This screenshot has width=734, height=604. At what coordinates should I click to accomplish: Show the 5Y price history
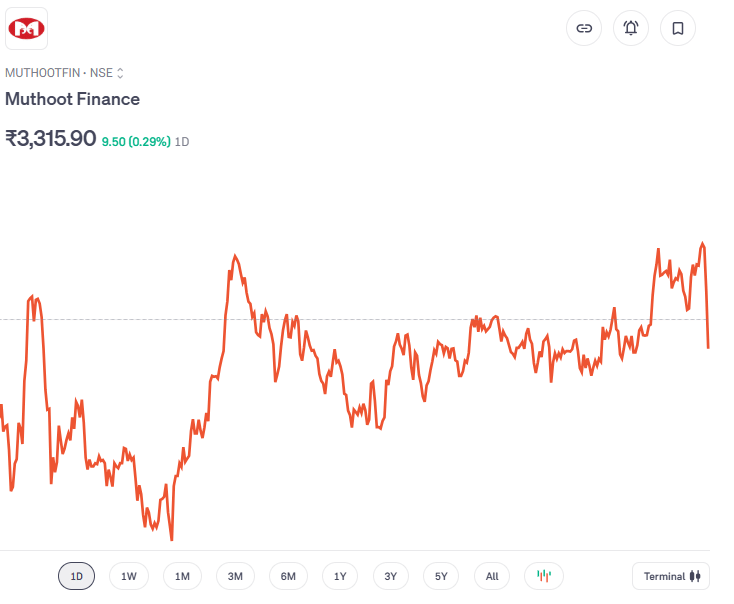441,576
